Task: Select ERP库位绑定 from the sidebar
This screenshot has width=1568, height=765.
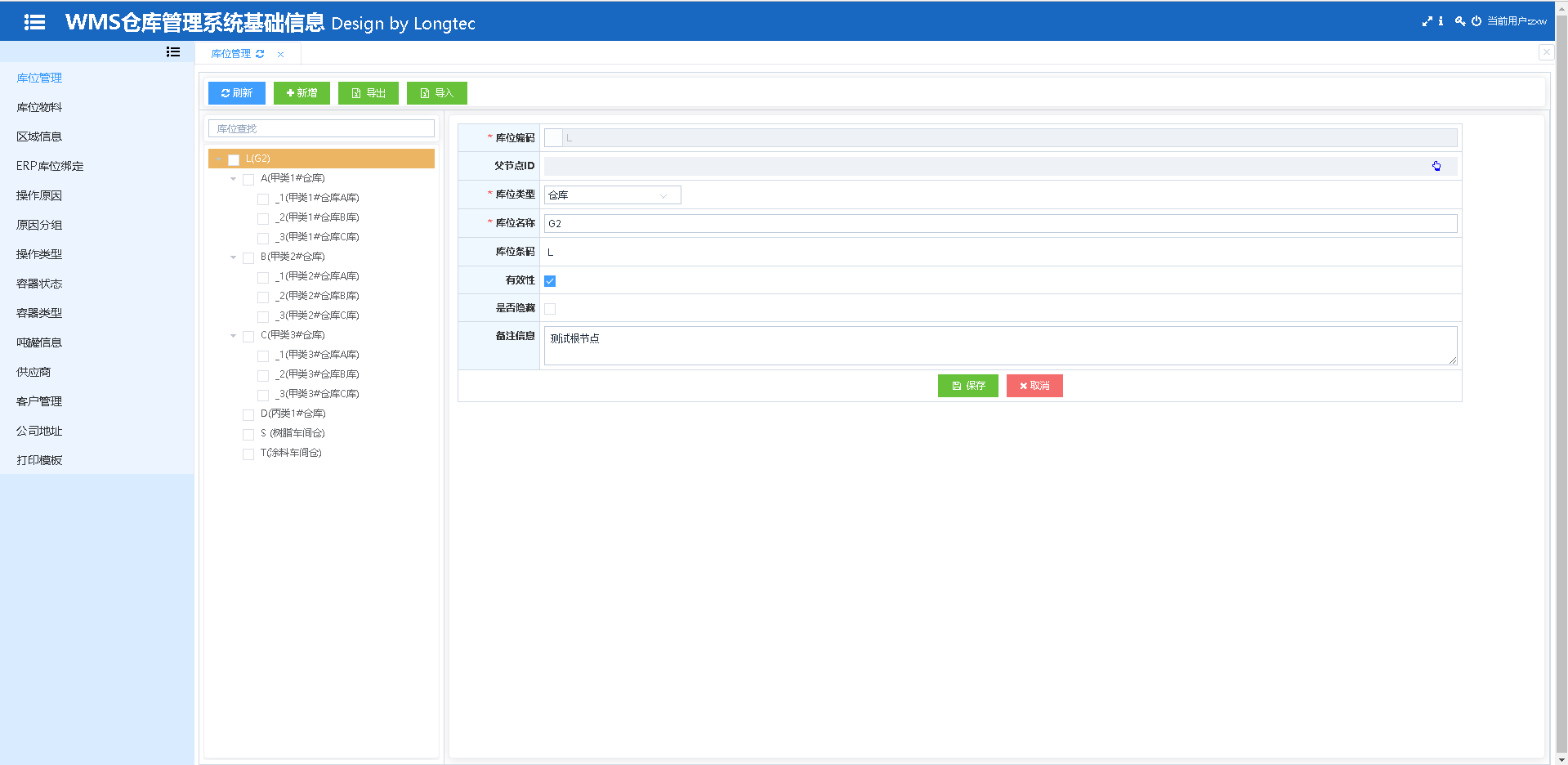Action: [x=50, y=166]
